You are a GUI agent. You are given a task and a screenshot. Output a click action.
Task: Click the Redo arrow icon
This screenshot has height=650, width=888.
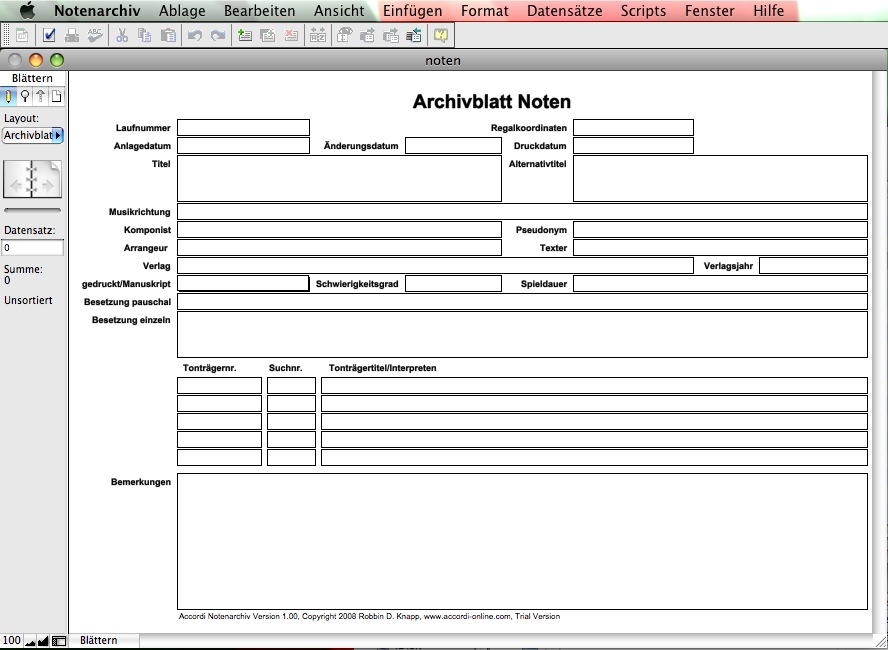(x=218, y=36)
